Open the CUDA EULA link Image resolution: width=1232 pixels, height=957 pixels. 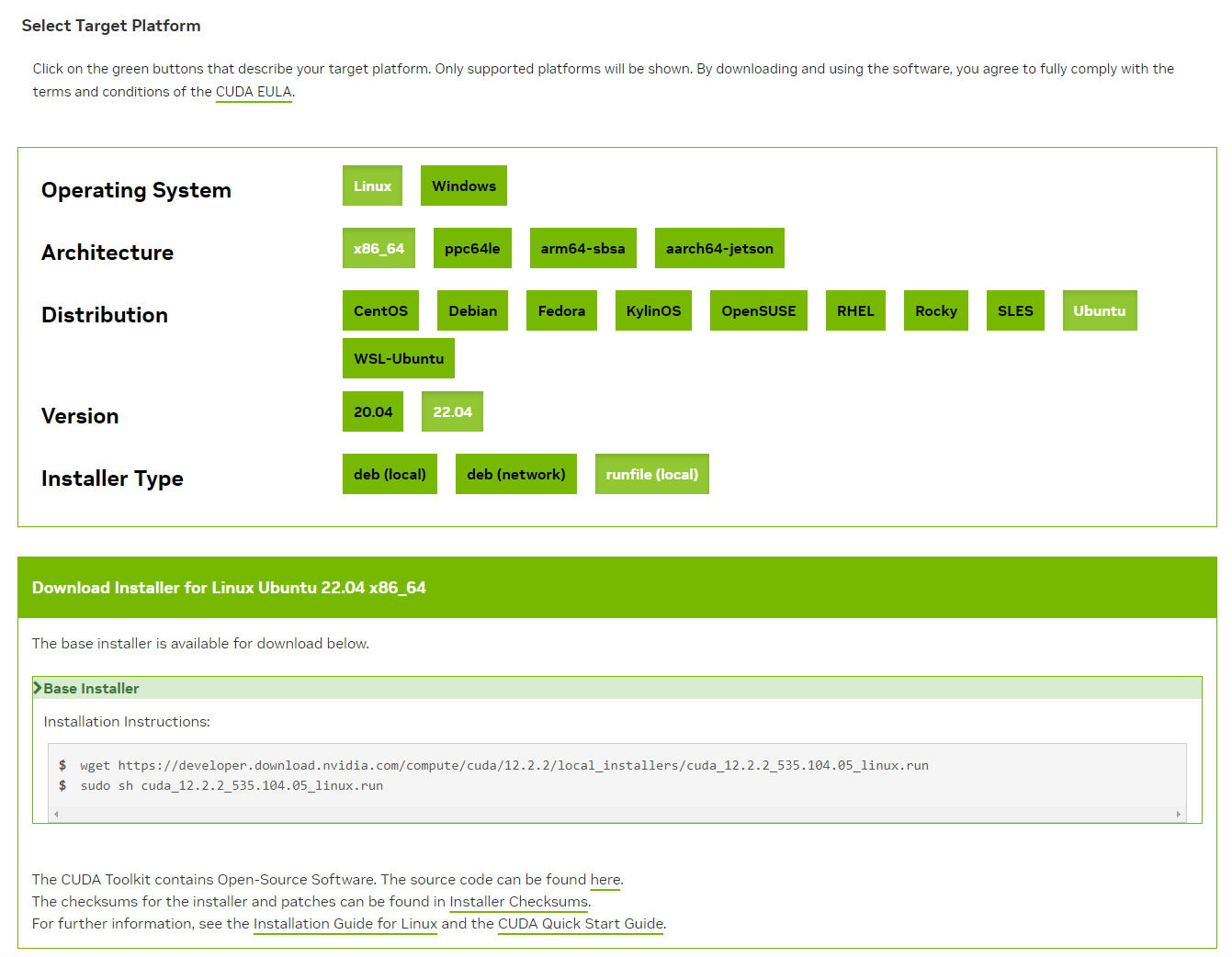tap(254, 92)
